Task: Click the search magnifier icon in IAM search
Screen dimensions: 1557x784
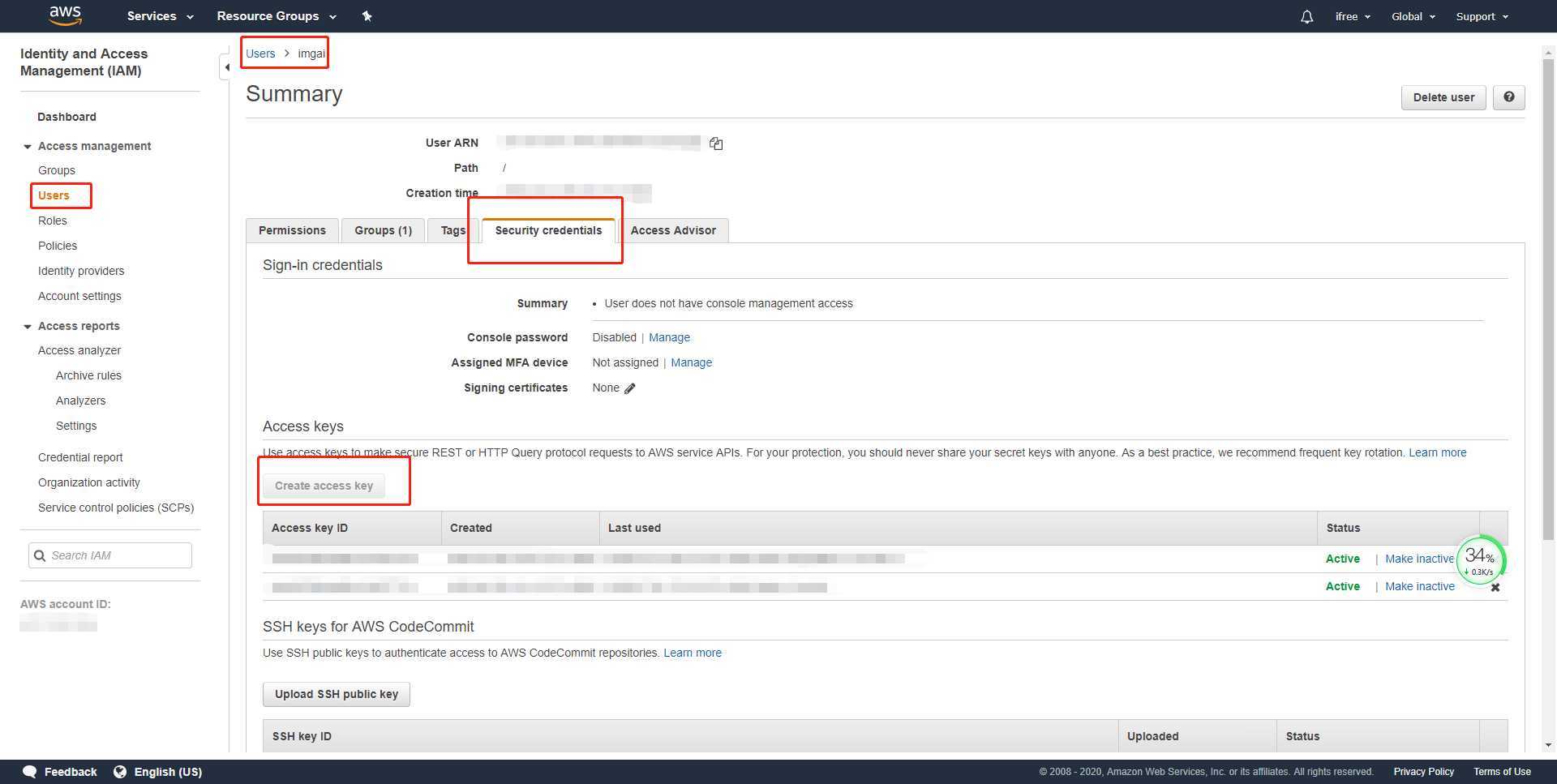Action: pos(39,555)
